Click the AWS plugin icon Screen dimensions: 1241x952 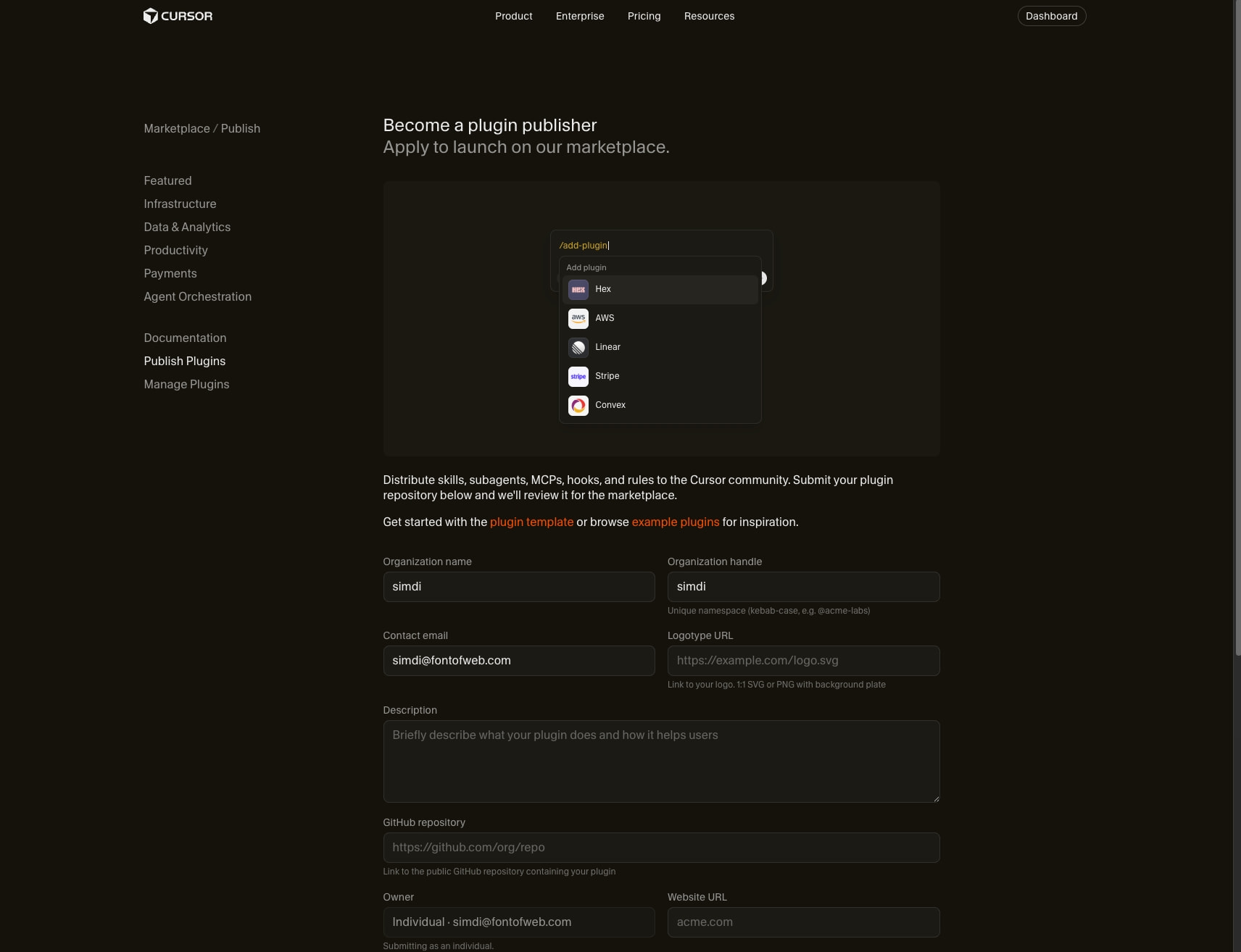578,319
